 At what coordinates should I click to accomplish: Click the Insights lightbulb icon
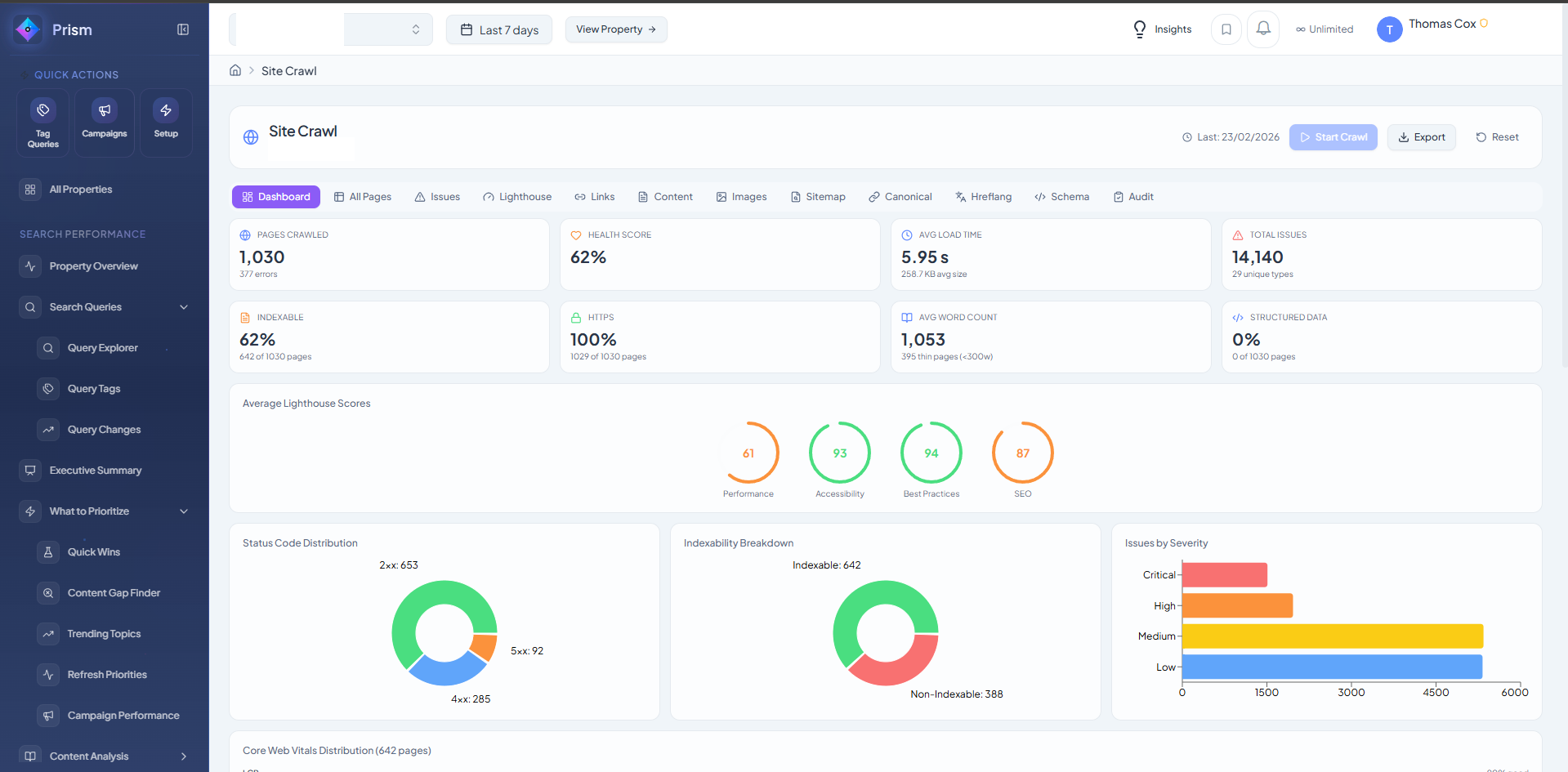click(x=1140, y=29)
